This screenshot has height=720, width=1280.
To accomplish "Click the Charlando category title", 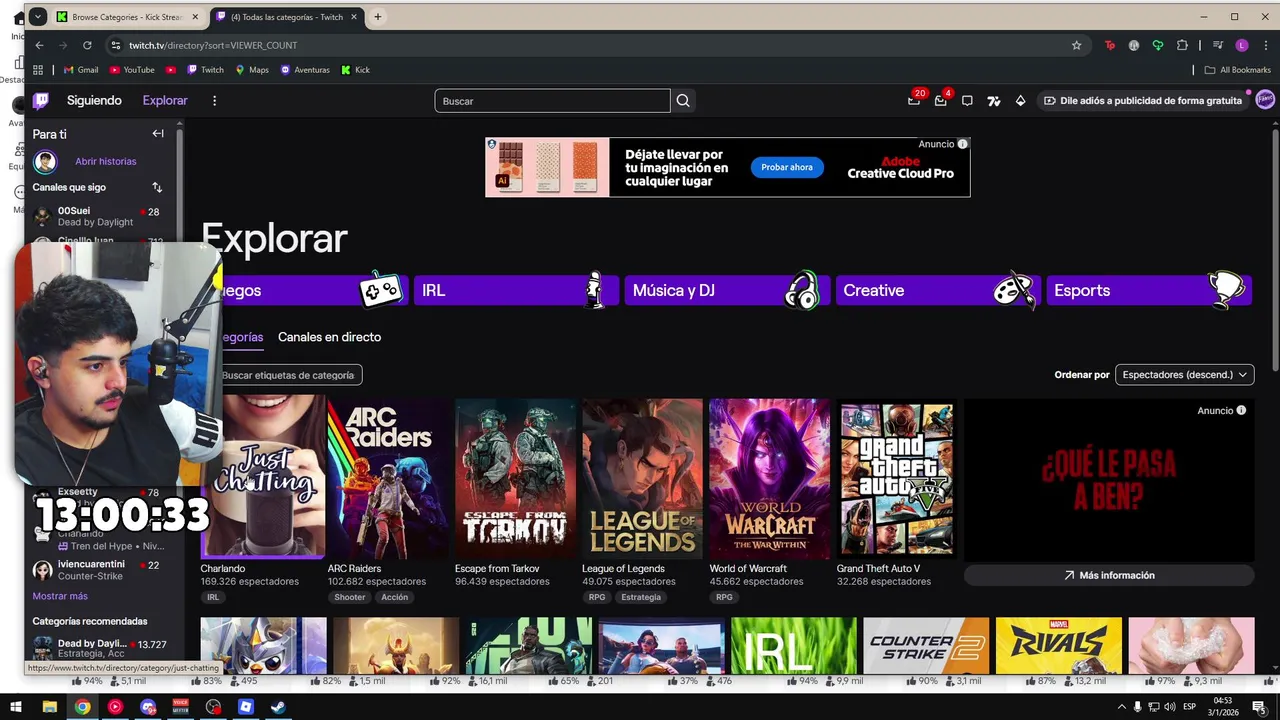I will (x=223, y=568).
